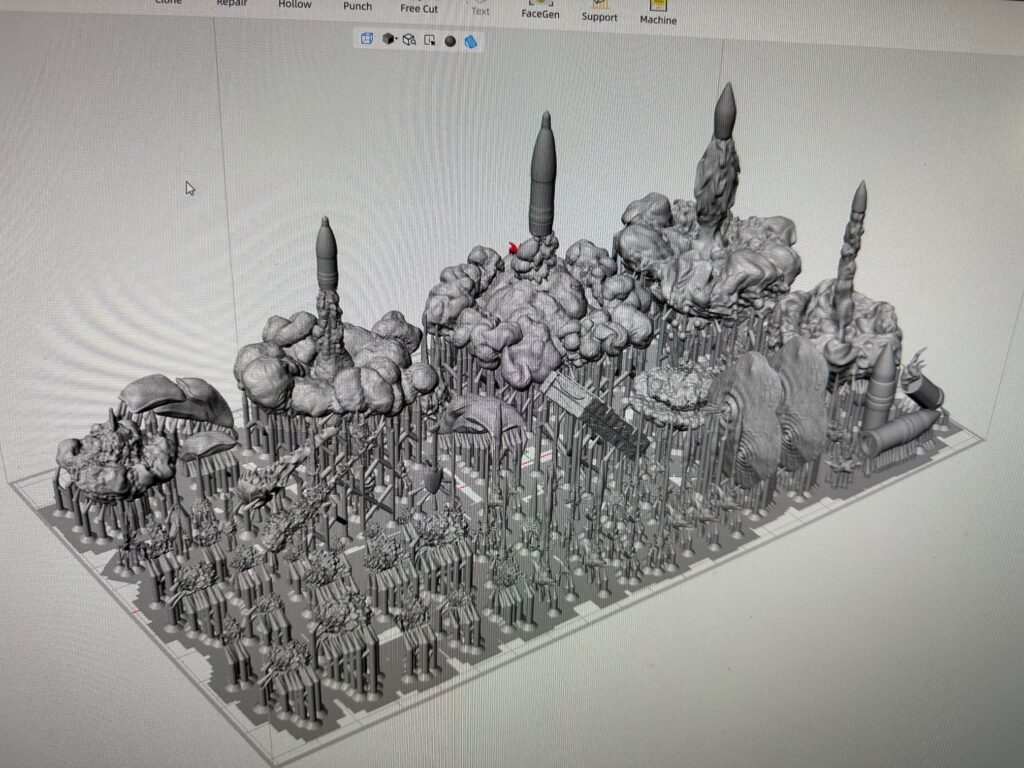Click the Repair tool in the top toolbar
The width and height of the screenshot is (1024, 768).
coord(231,4)
